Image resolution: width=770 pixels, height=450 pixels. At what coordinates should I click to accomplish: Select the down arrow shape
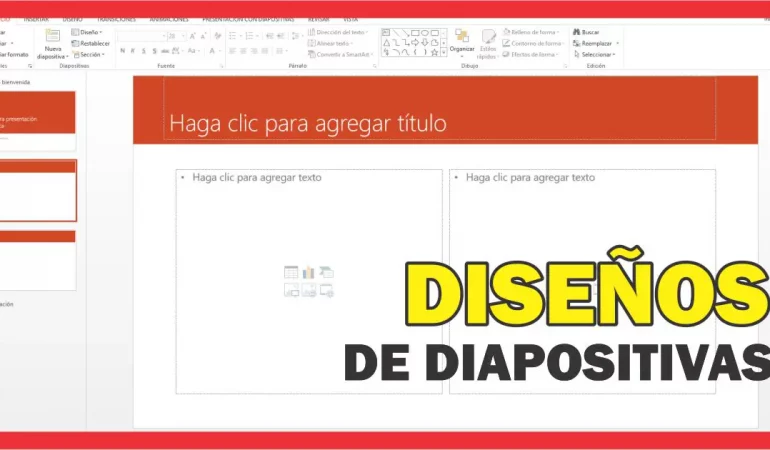(x=425, y=43)
